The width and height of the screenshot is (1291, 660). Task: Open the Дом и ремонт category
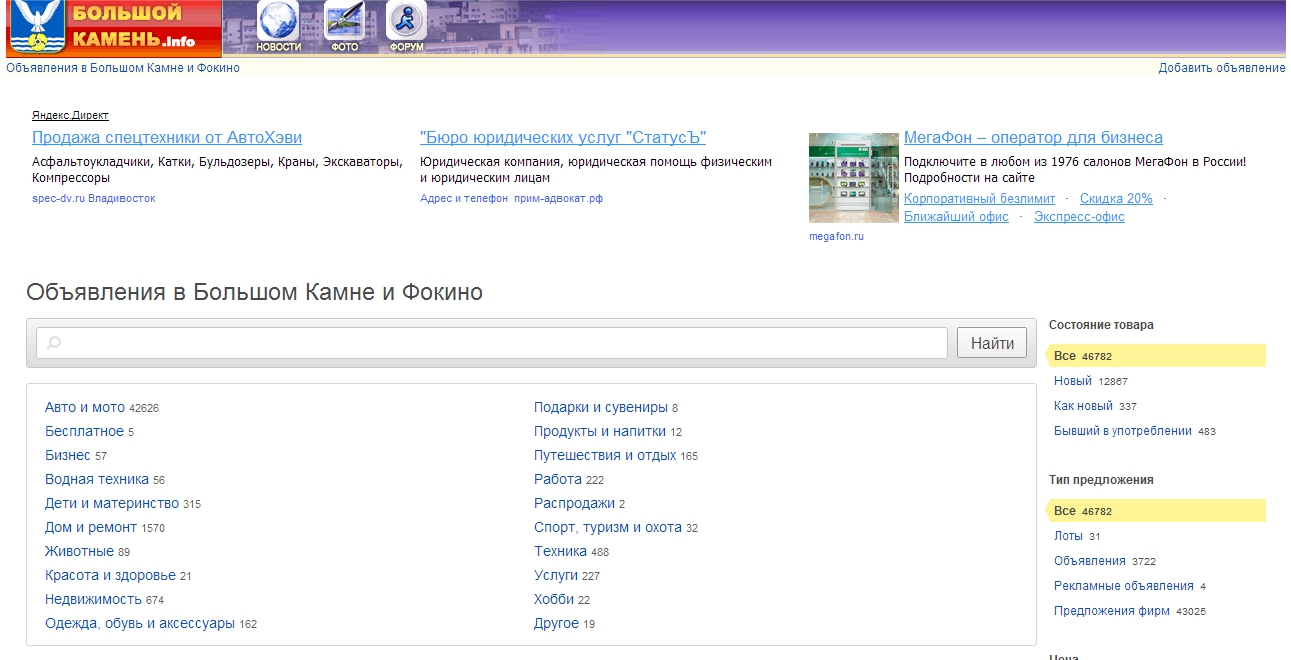pos(91,527)
